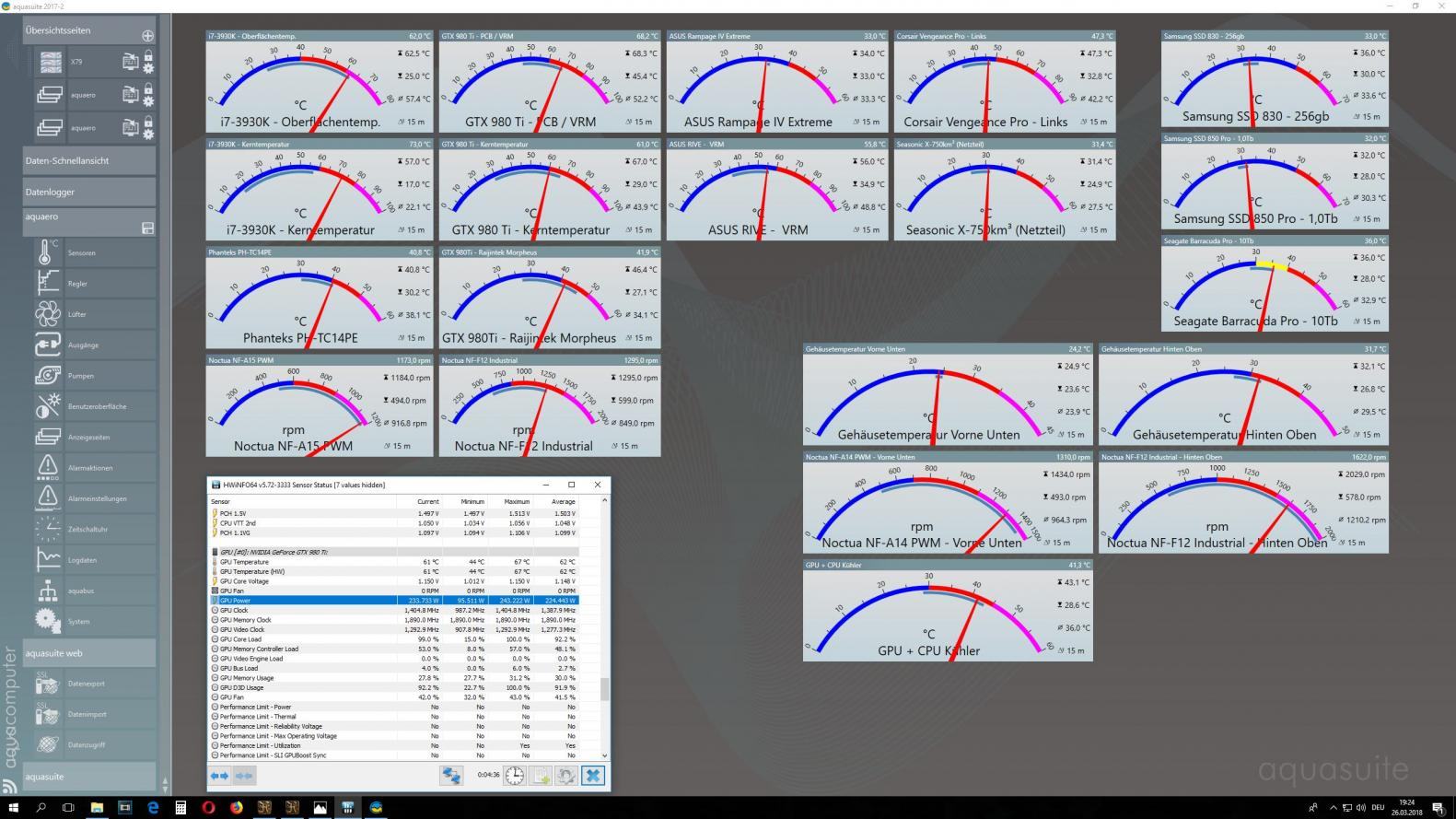Collapse the aquasuite web section
Viewport: 1456px width, 819px height.
click(89, 653)
